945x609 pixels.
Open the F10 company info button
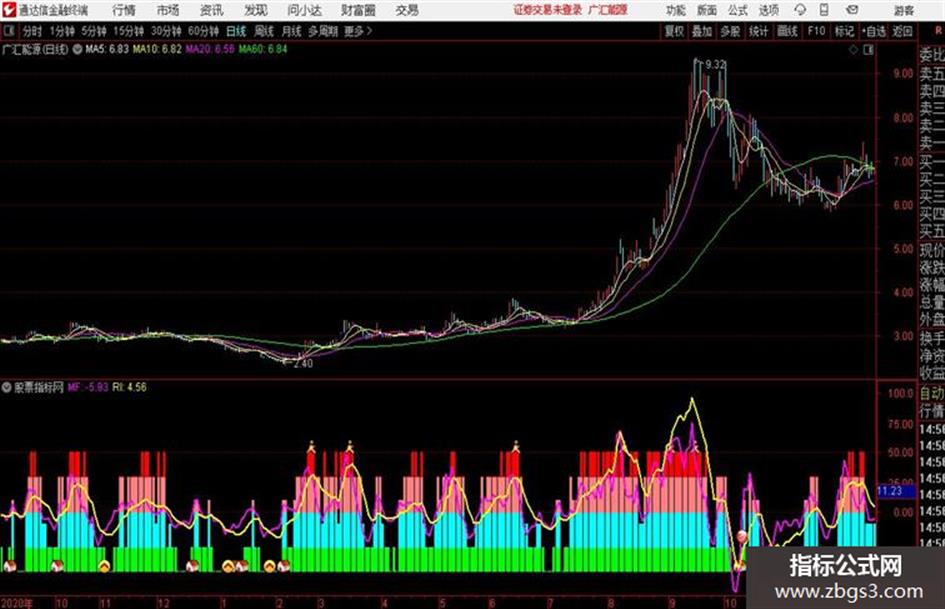click(x=816, y=31)
